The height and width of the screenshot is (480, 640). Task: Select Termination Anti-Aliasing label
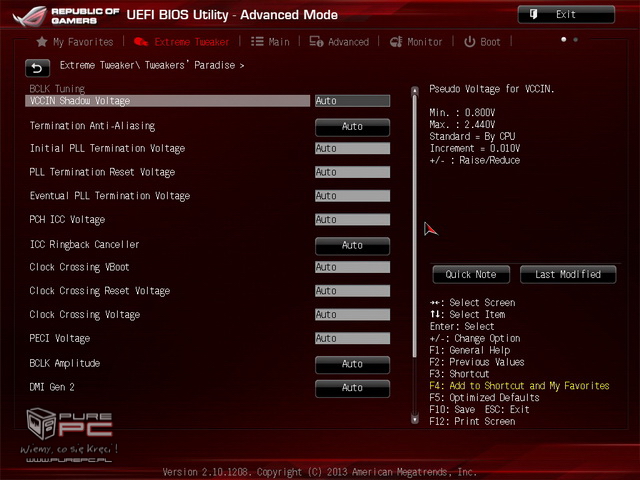pyautogui.click(x=92, y=126)
